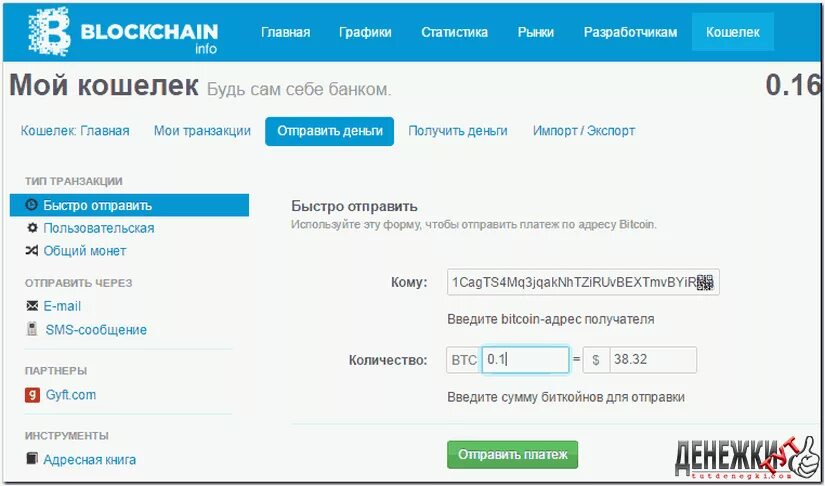Click the QR code scanner icon in address field

point(705,282)
